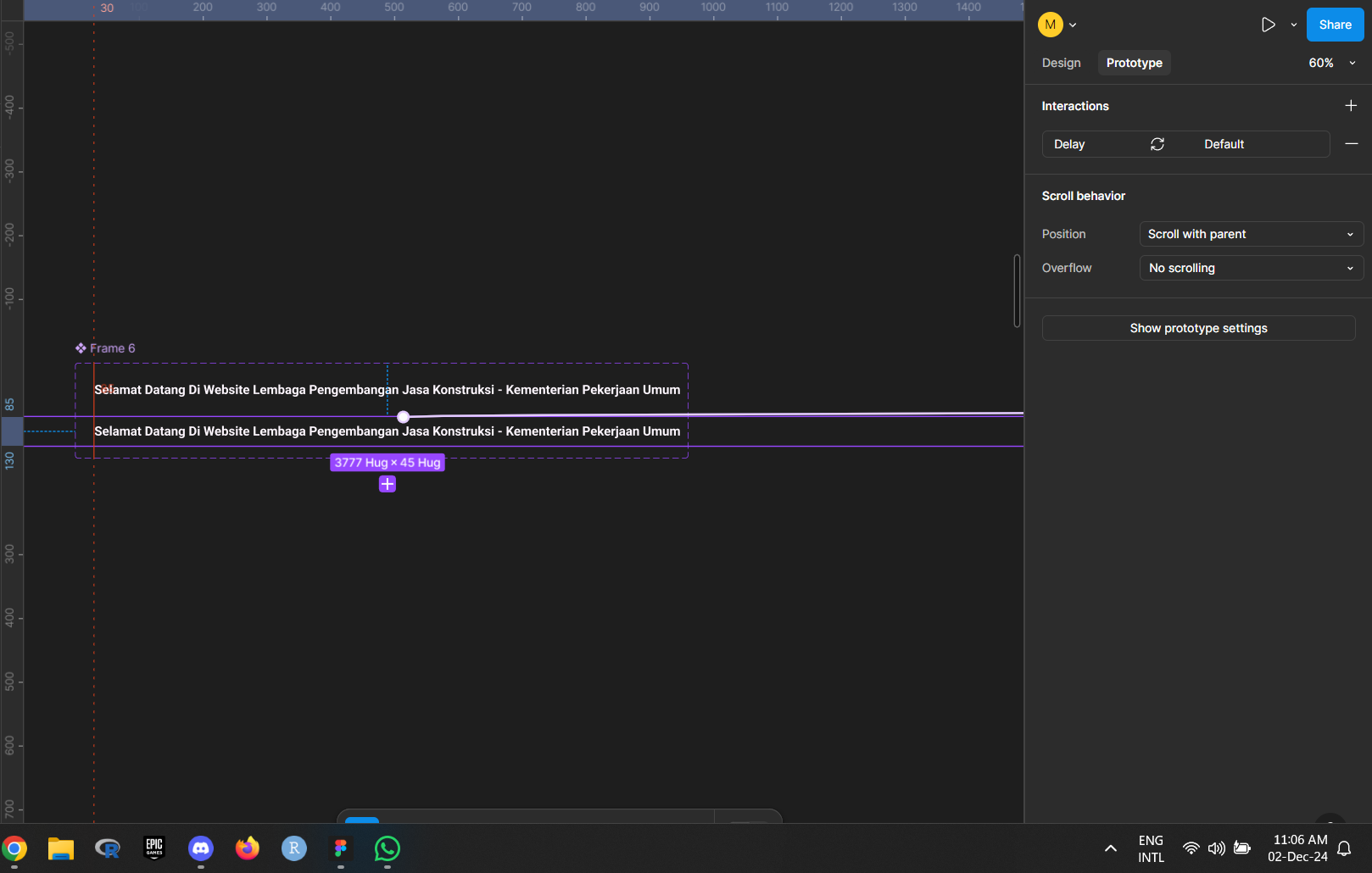This screenshot has width=1372, height=873.
Task: Add interaction with the plus icon
Action: click(x=1351, y=105)
